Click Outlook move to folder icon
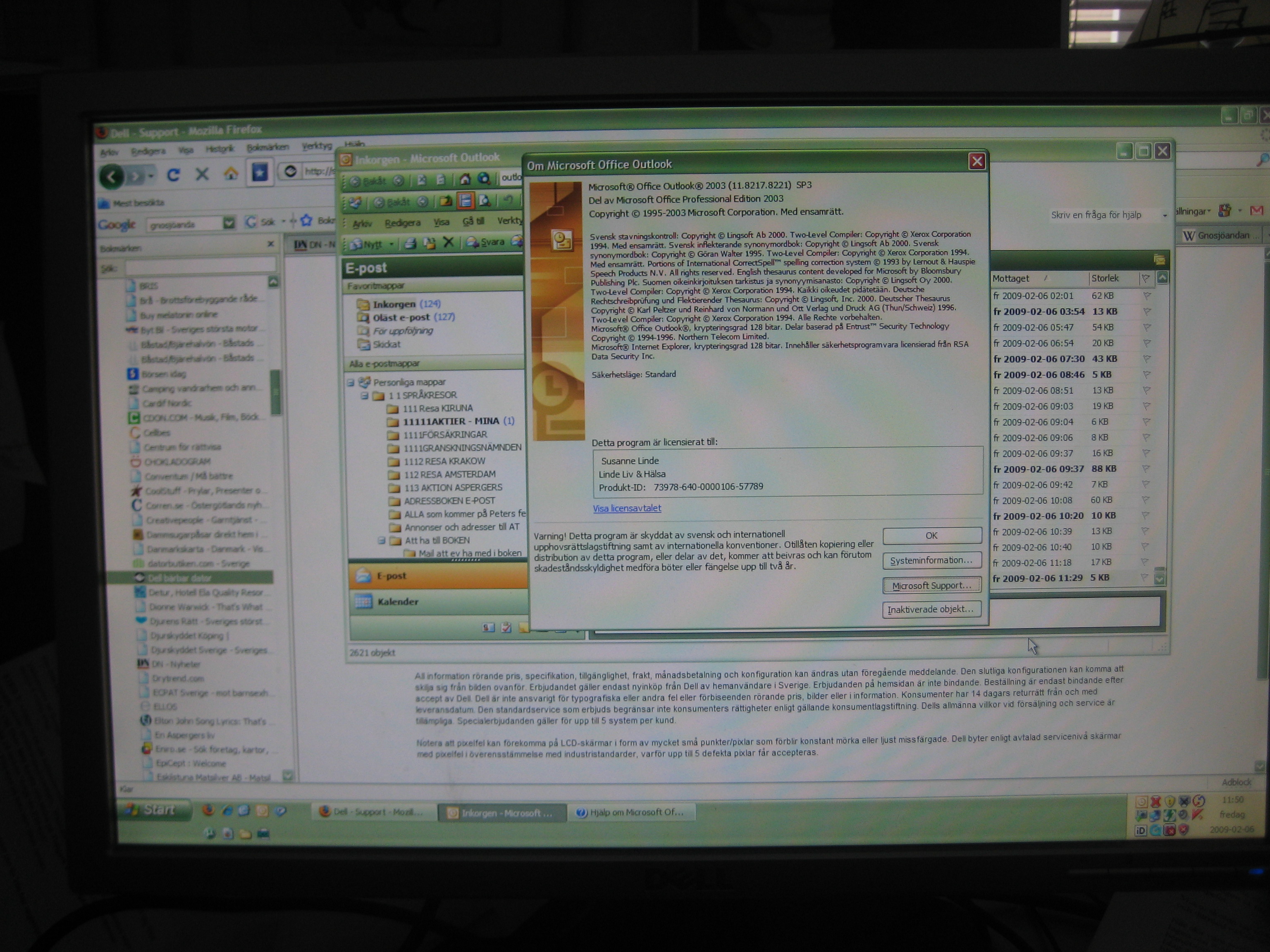1270x952 pixels. pos(429,243)
